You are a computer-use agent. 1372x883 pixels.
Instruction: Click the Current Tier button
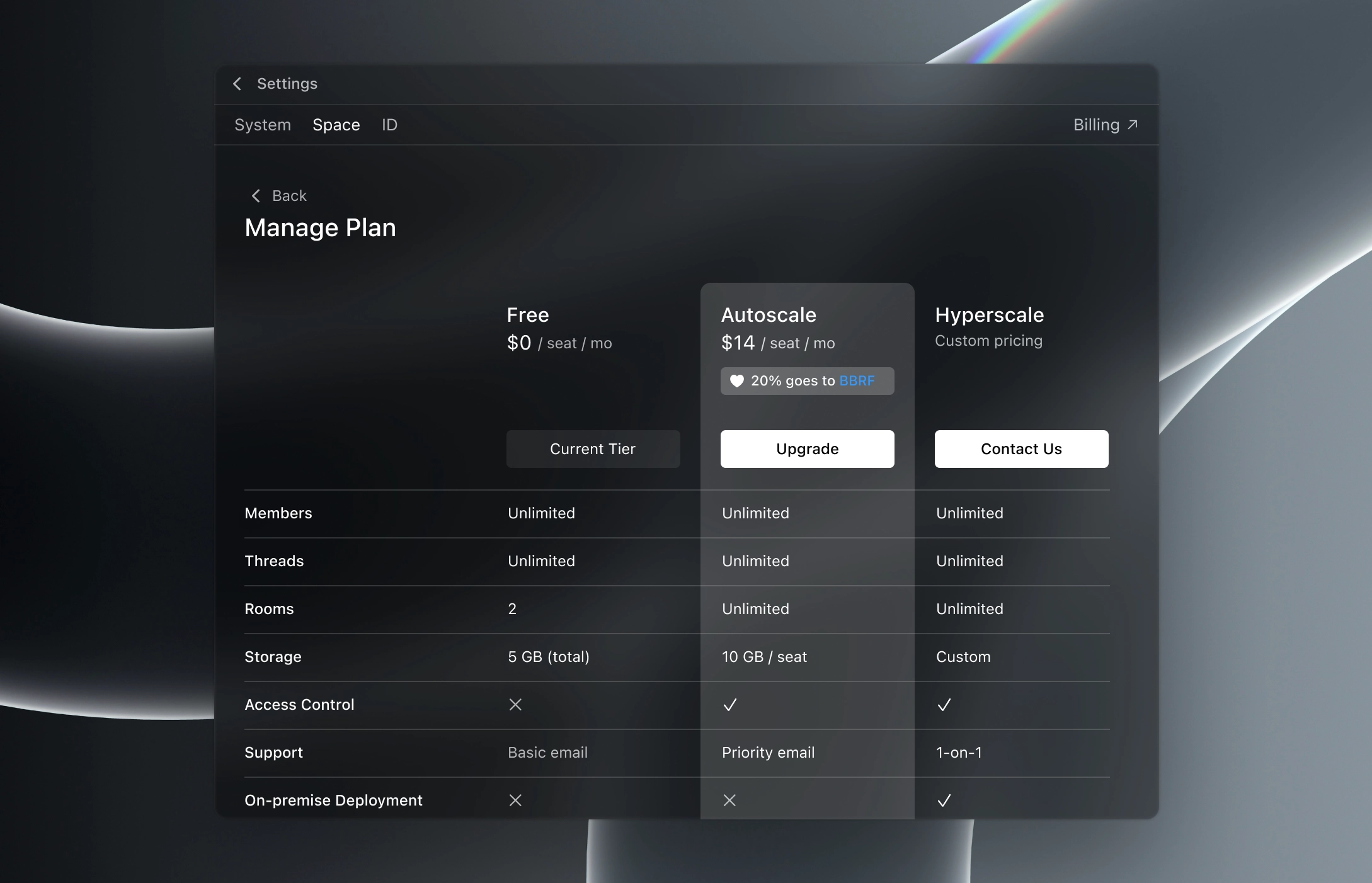593,449
